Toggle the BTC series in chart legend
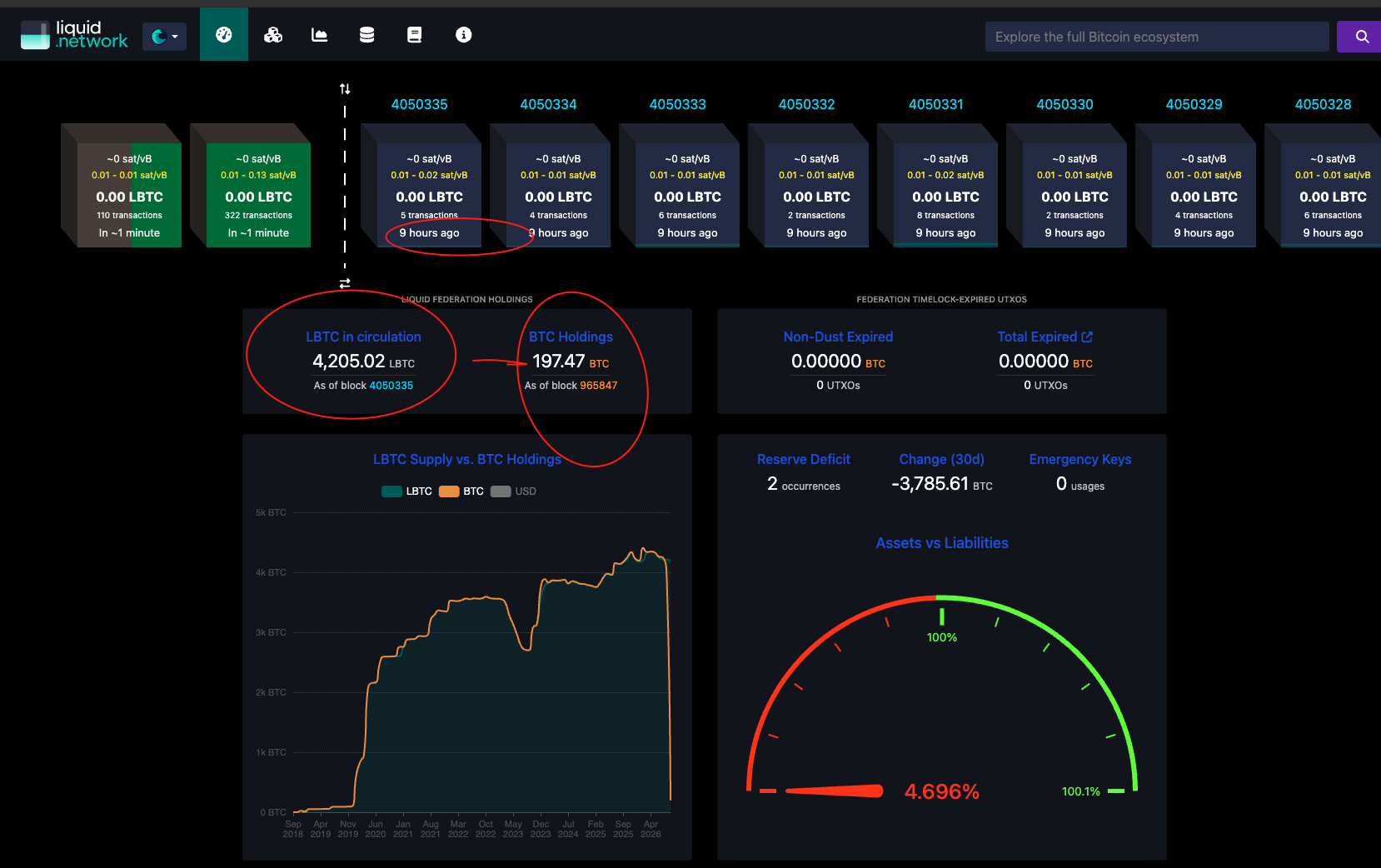Viewport: 1381px width, 868px height. [461, 491]
